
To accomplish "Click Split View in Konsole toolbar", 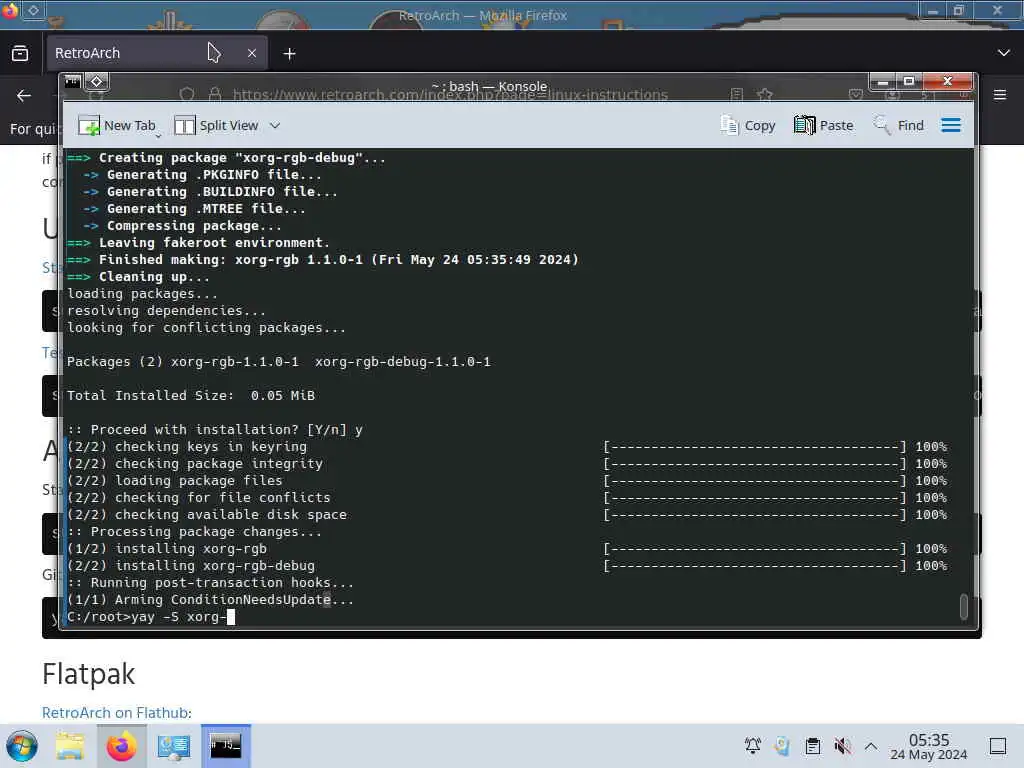I will coord(216,125).
